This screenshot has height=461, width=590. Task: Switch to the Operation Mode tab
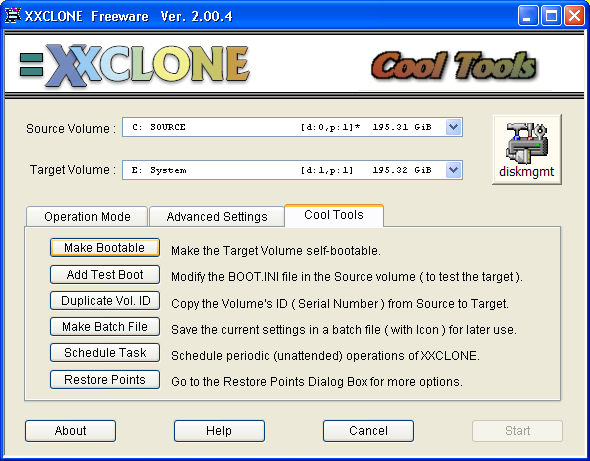(x=87, y=217)
